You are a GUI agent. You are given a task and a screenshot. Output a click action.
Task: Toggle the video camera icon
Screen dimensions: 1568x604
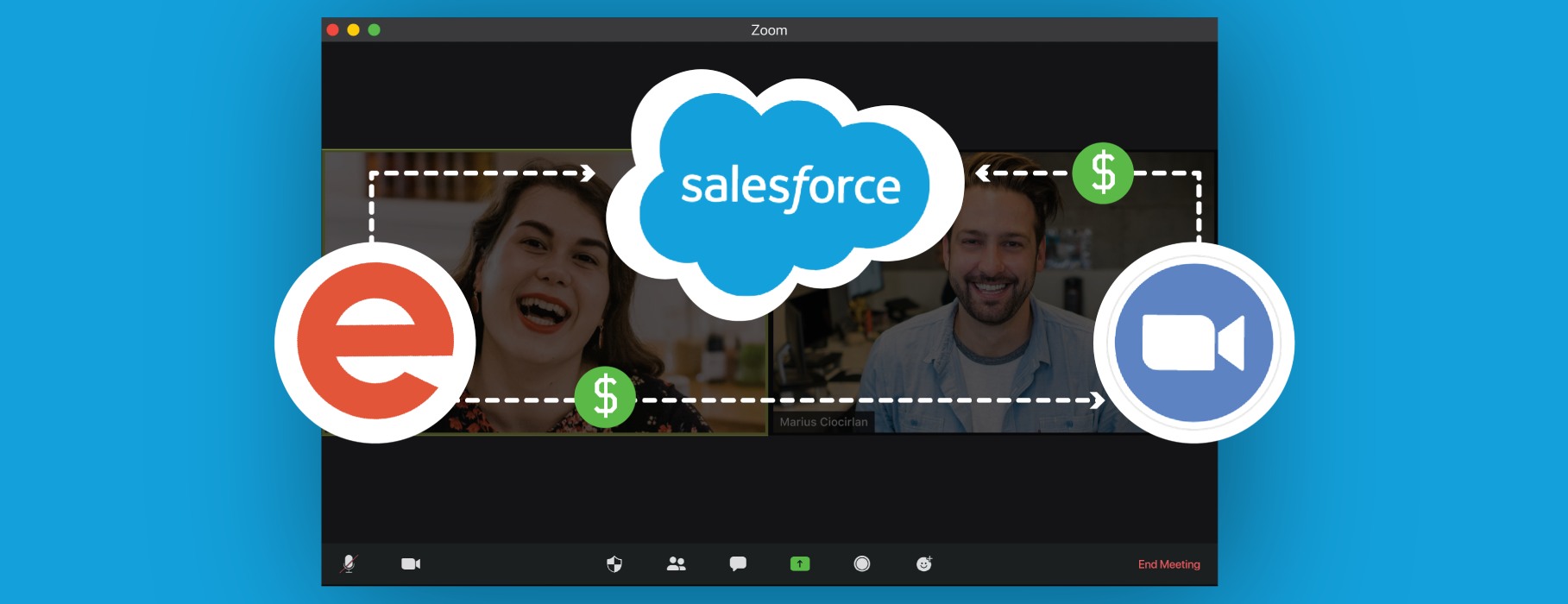coord(411,563)
